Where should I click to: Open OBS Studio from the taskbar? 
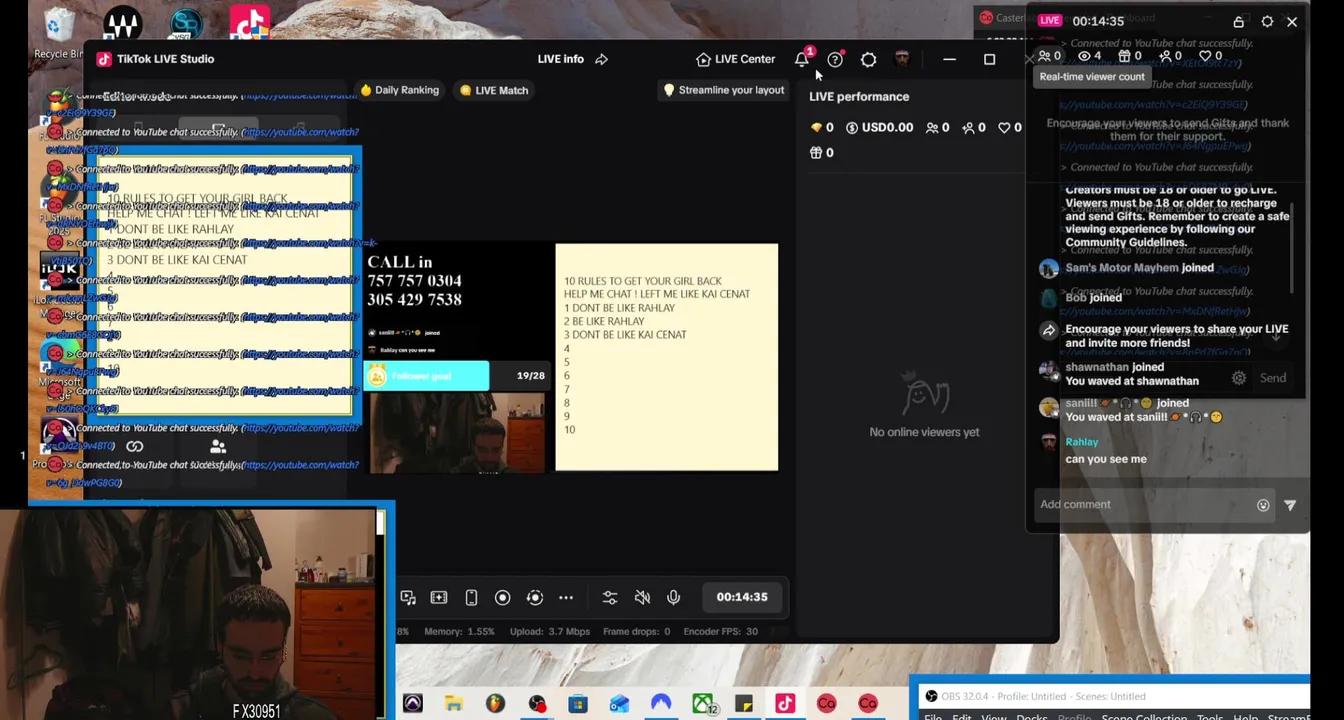537,704
